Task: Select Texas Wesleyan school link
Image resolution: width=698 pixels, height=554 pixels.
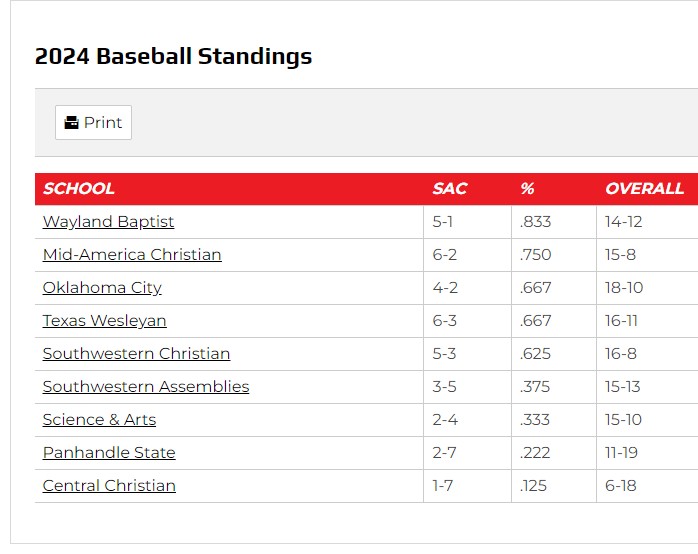Action: coord(104,321)
